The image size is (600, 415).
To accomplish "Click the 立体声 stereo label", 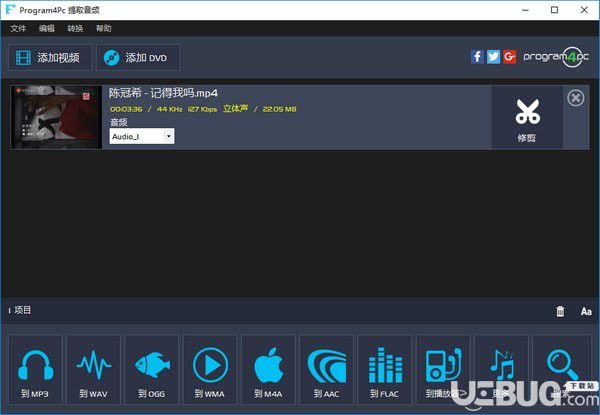I will pyautogui.click(x=235, y=109).
